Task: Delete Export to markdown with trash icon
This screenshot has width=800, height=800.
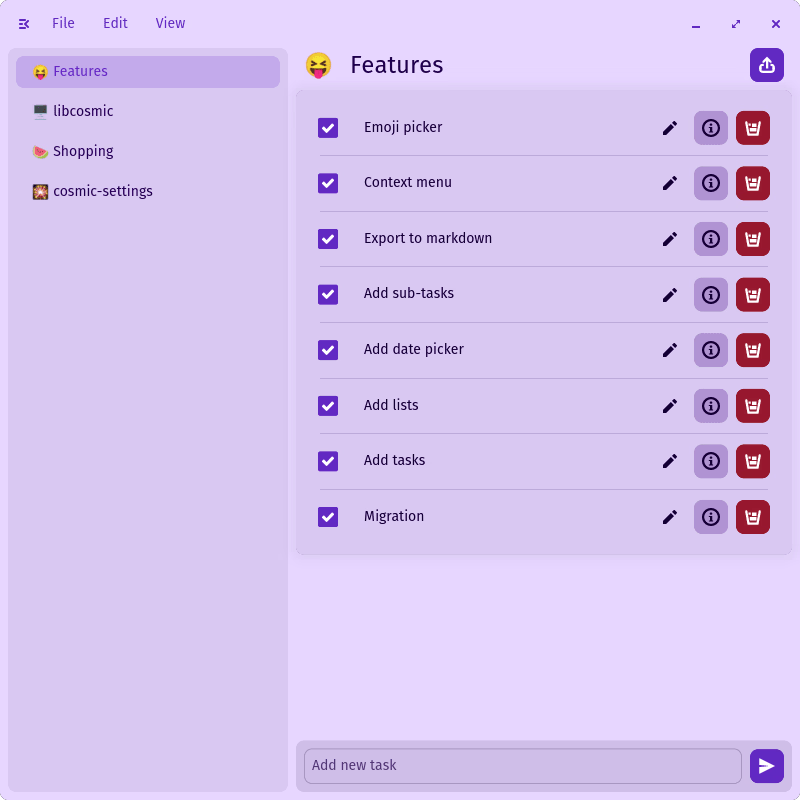Action: pos(753,239)
